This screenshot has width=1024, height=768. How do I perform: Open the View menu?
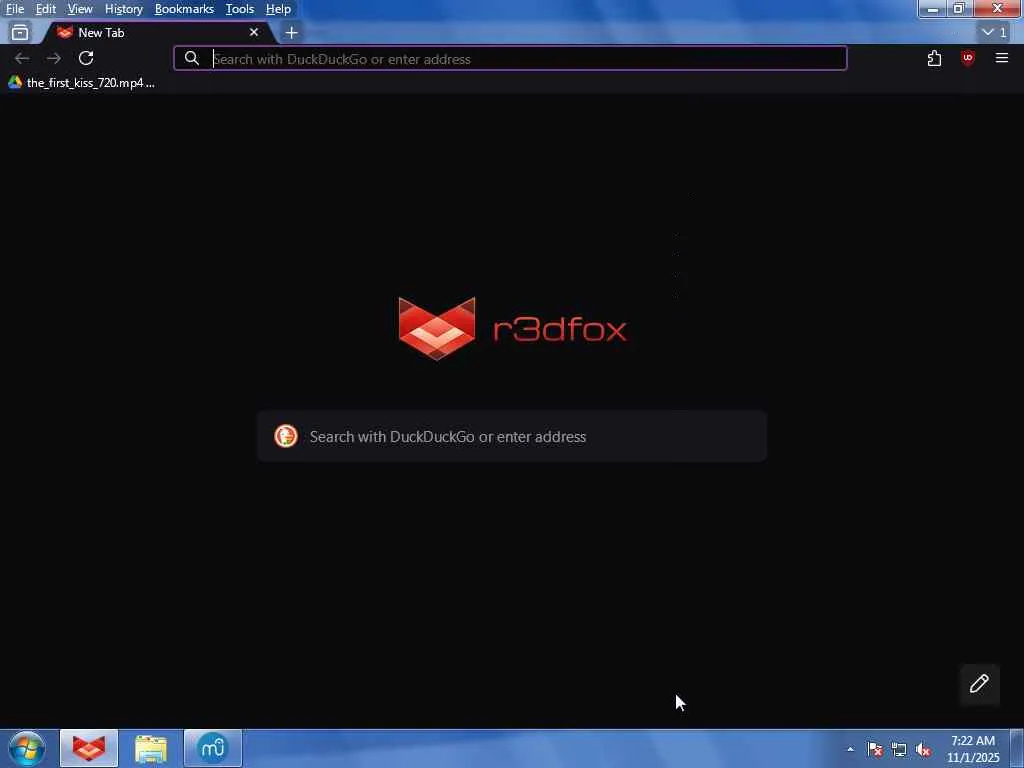click(80, 9)
